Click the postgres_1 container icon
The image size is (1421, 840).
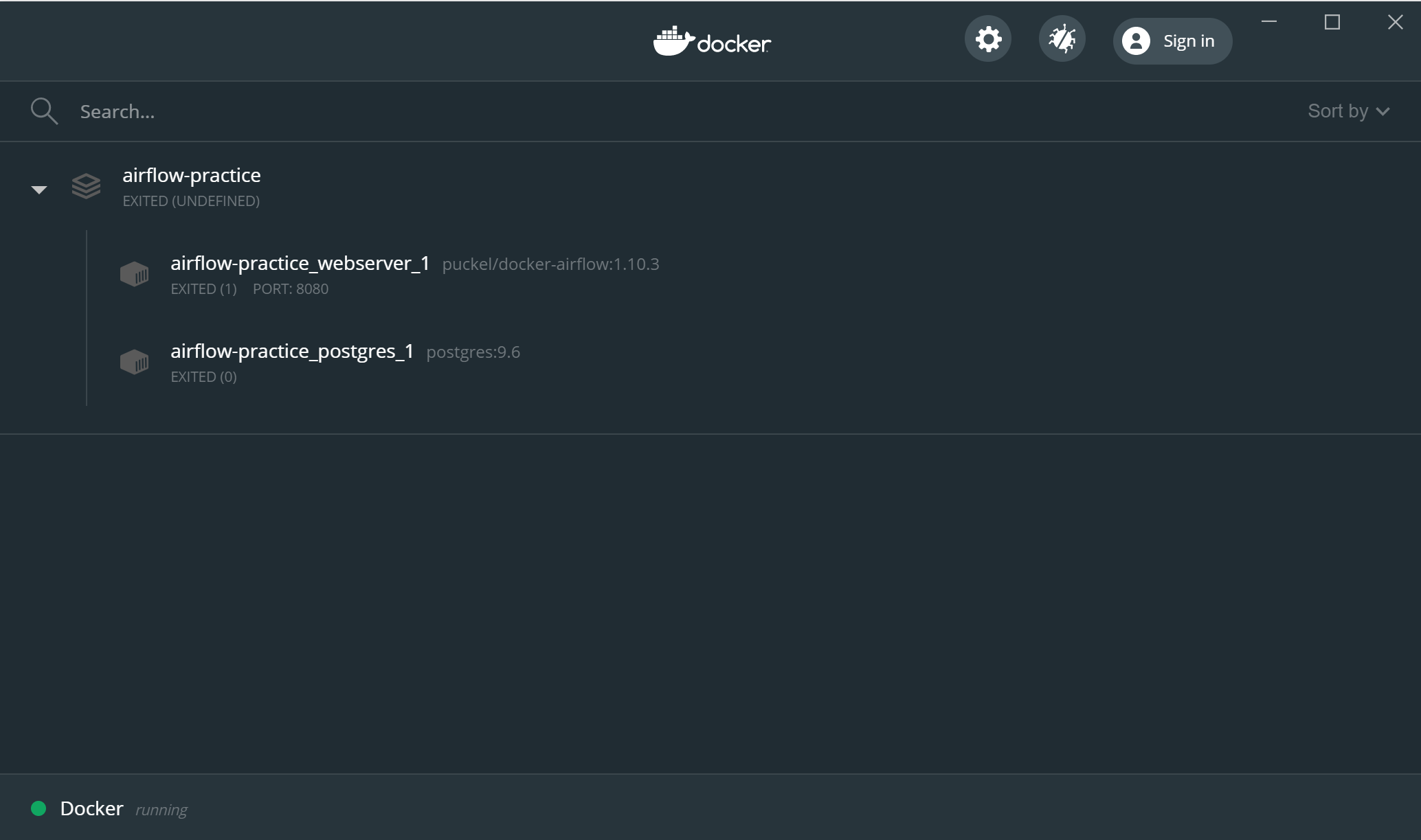pos(134,362)
